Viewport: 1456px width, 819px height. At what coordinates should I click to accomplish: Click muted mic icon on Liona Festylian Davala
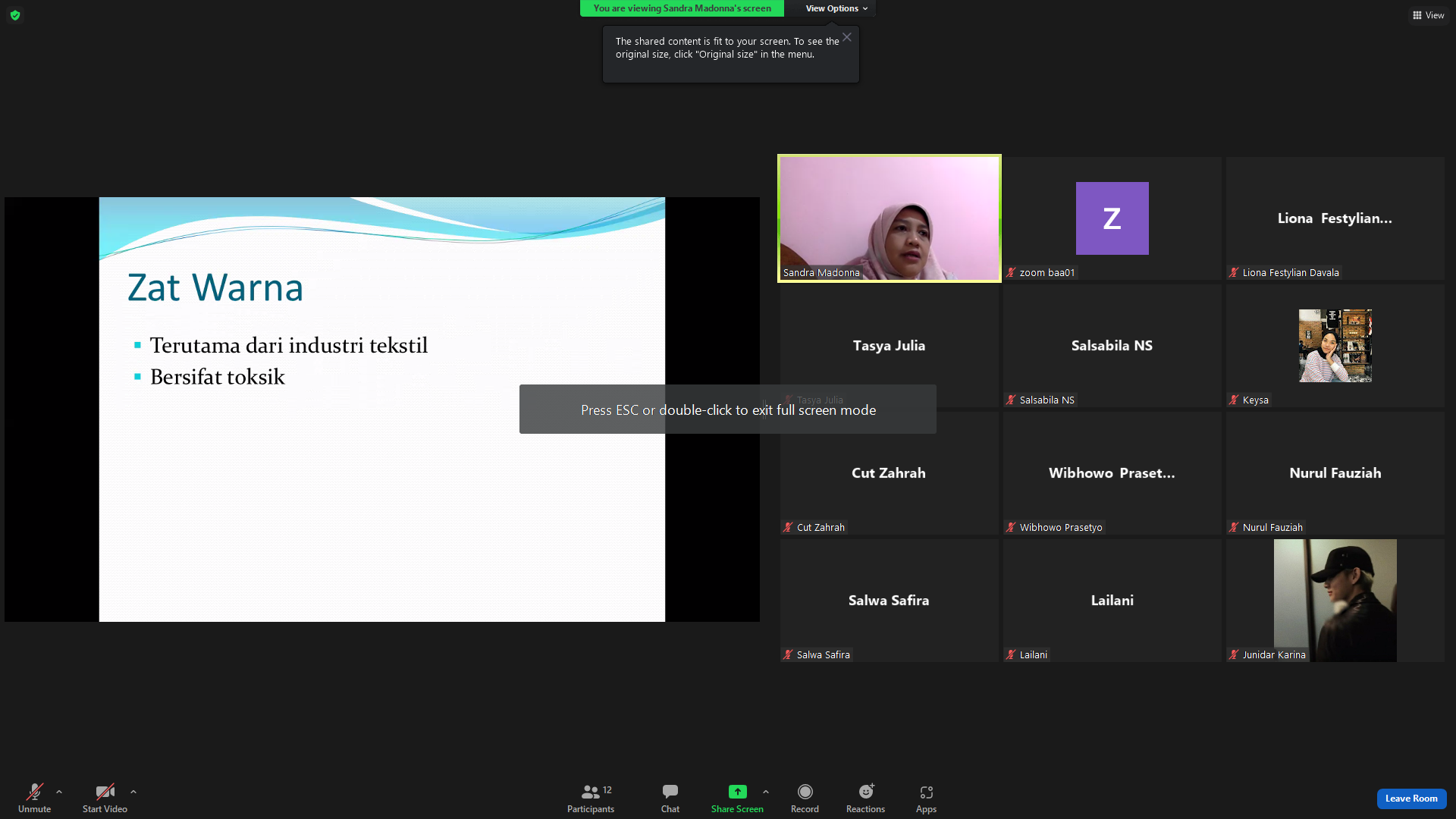point(1234,273)
